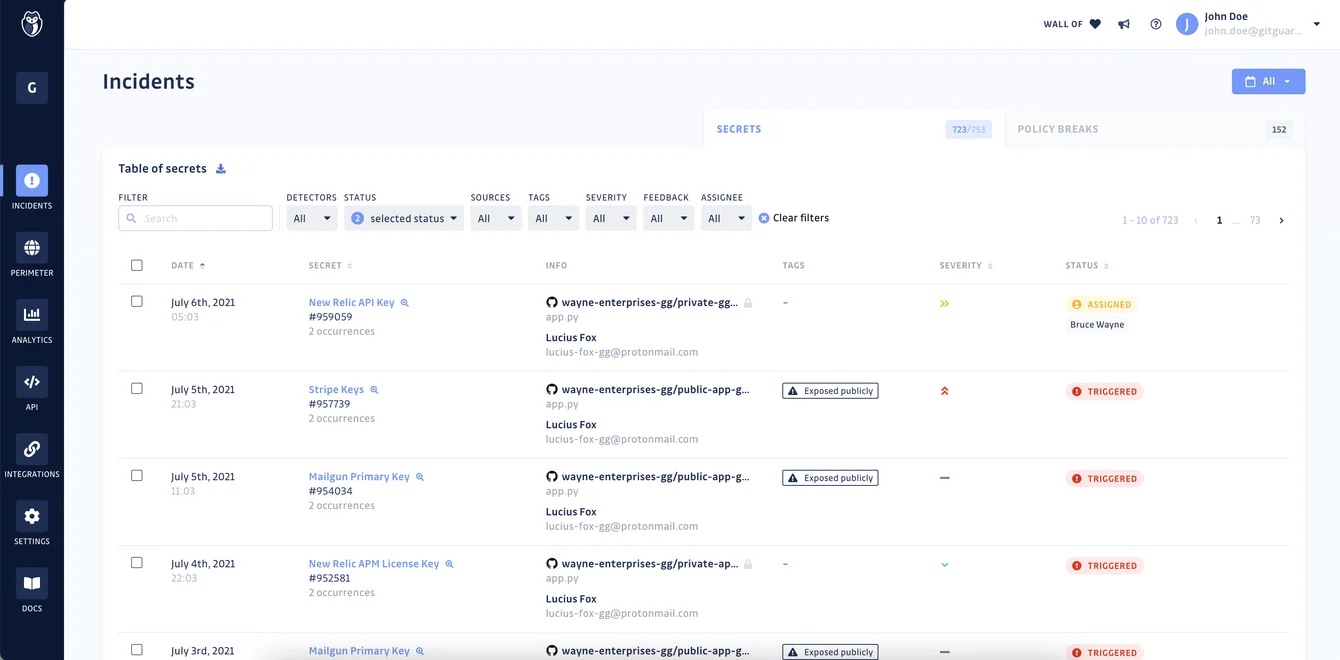Screen dimensions: 1340x660
Task: Open Mailgun Primary Key #954034 link
Action: [359, 477]
